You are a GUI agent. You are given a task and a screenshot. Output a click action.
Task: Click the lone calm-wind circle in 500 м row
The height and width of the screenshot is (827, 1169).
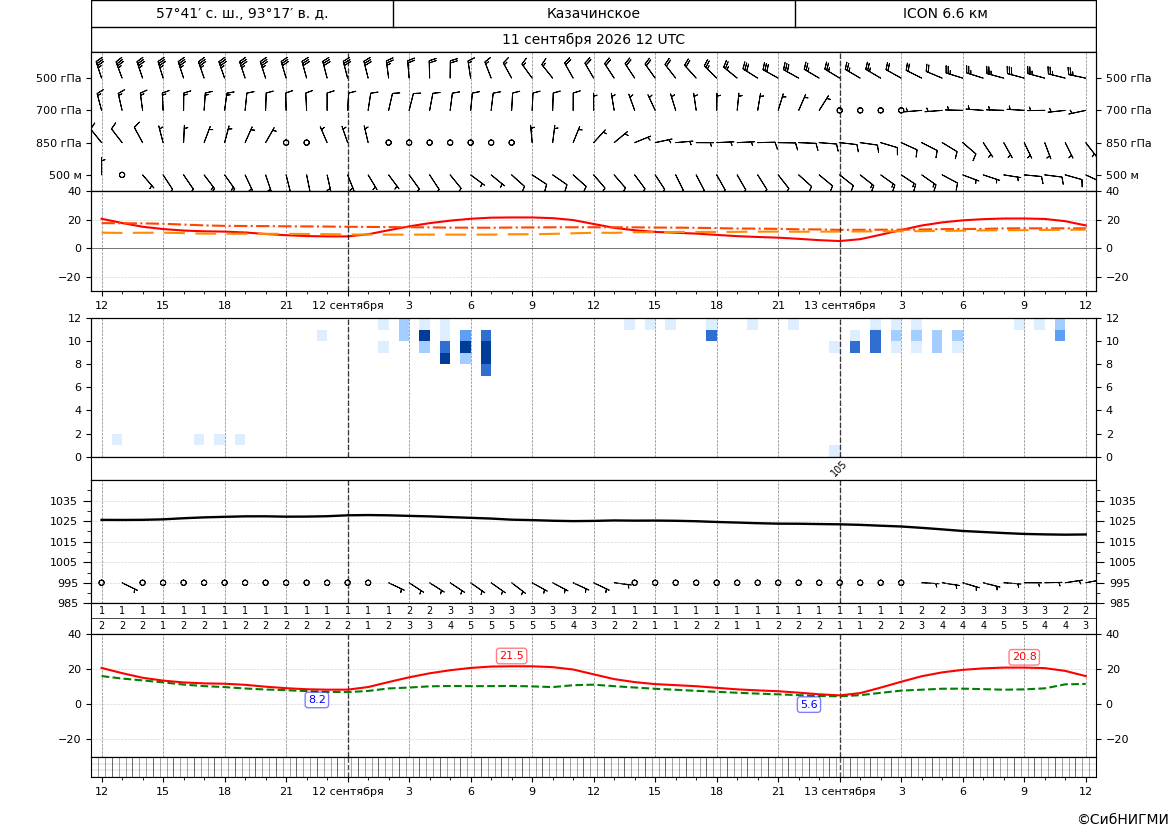(x=122, y=175)
